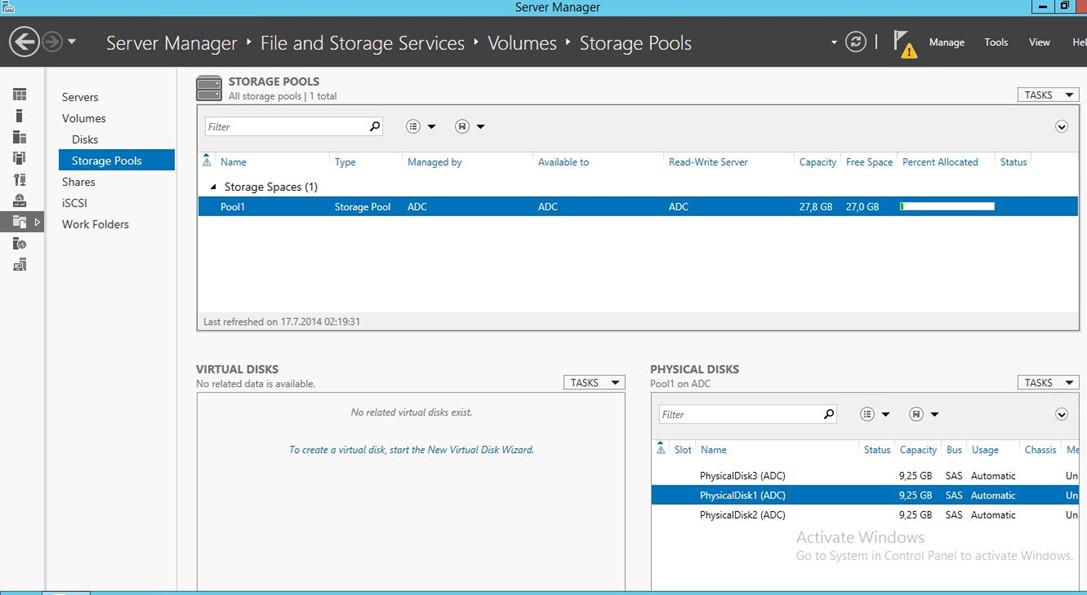Sort storage pools by Name column
This screenshot has height=595, width=1087.
click(233, 162)
